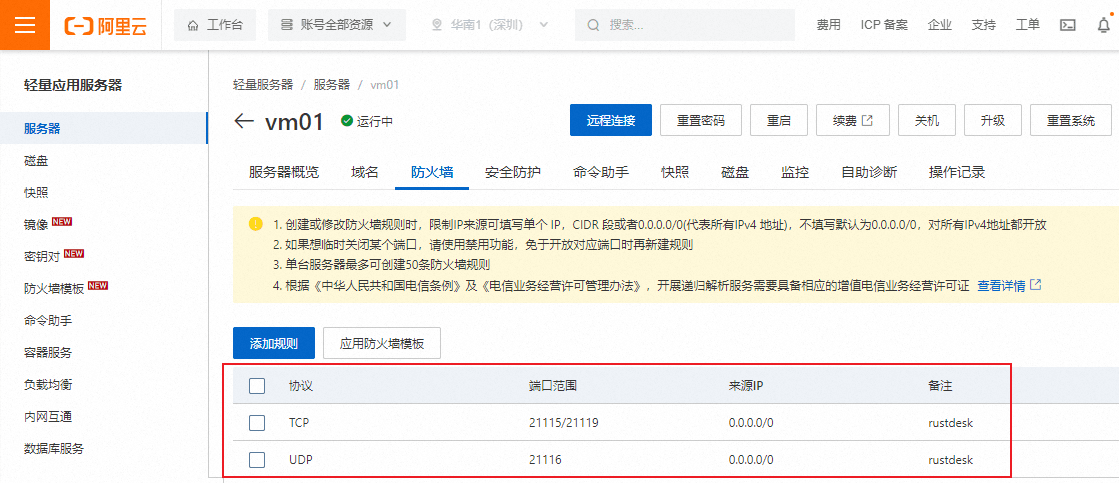
Task: Click the house icon in 工作台 button
Action: (x=193, y=25)
